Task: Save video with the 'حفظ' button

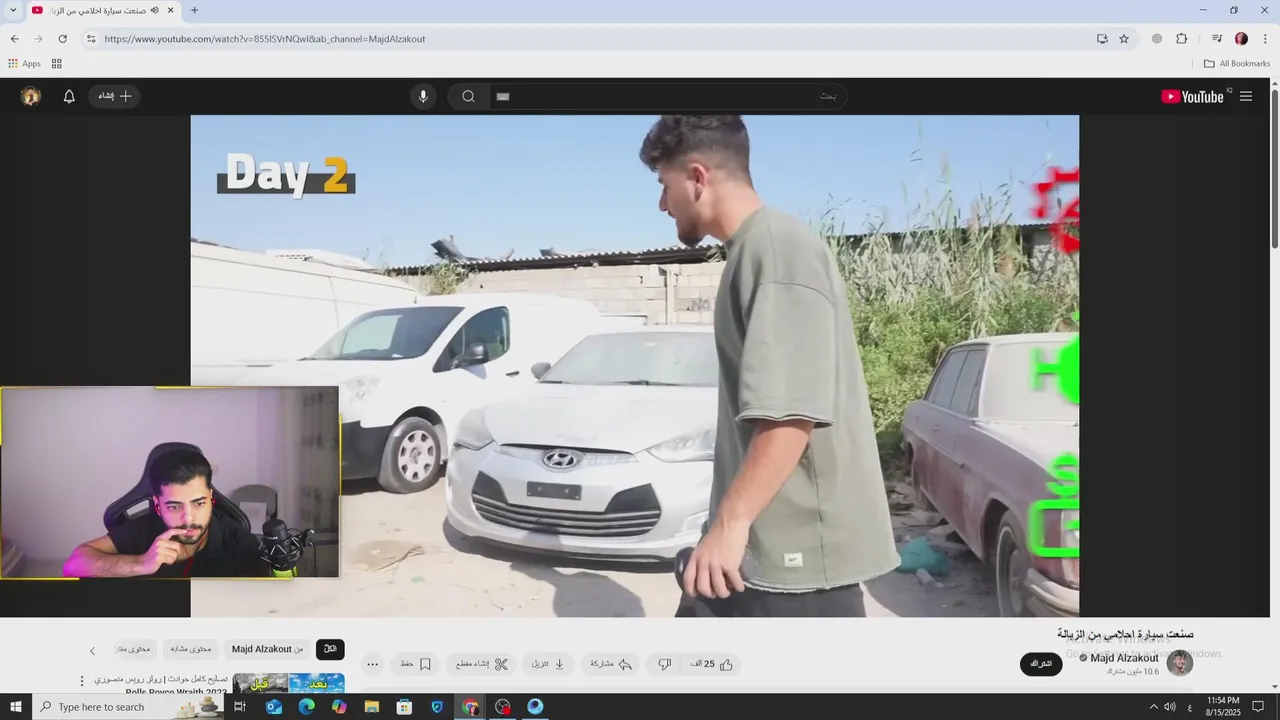Action: [415, 664]
